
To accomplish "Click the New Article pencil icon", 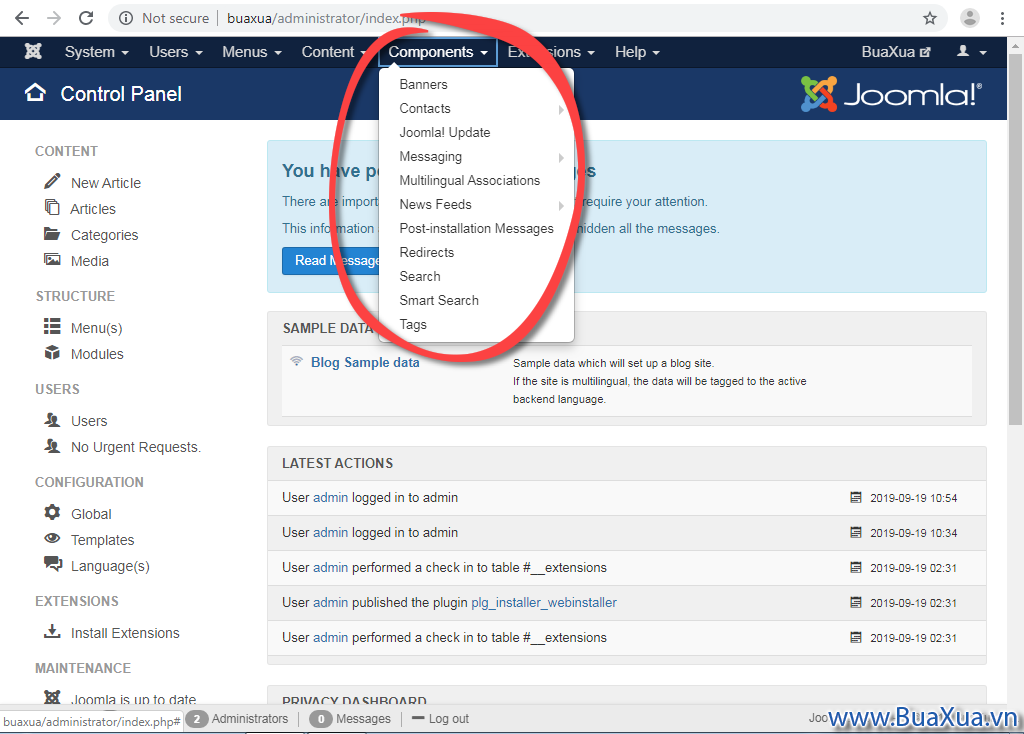I will 52,181.
